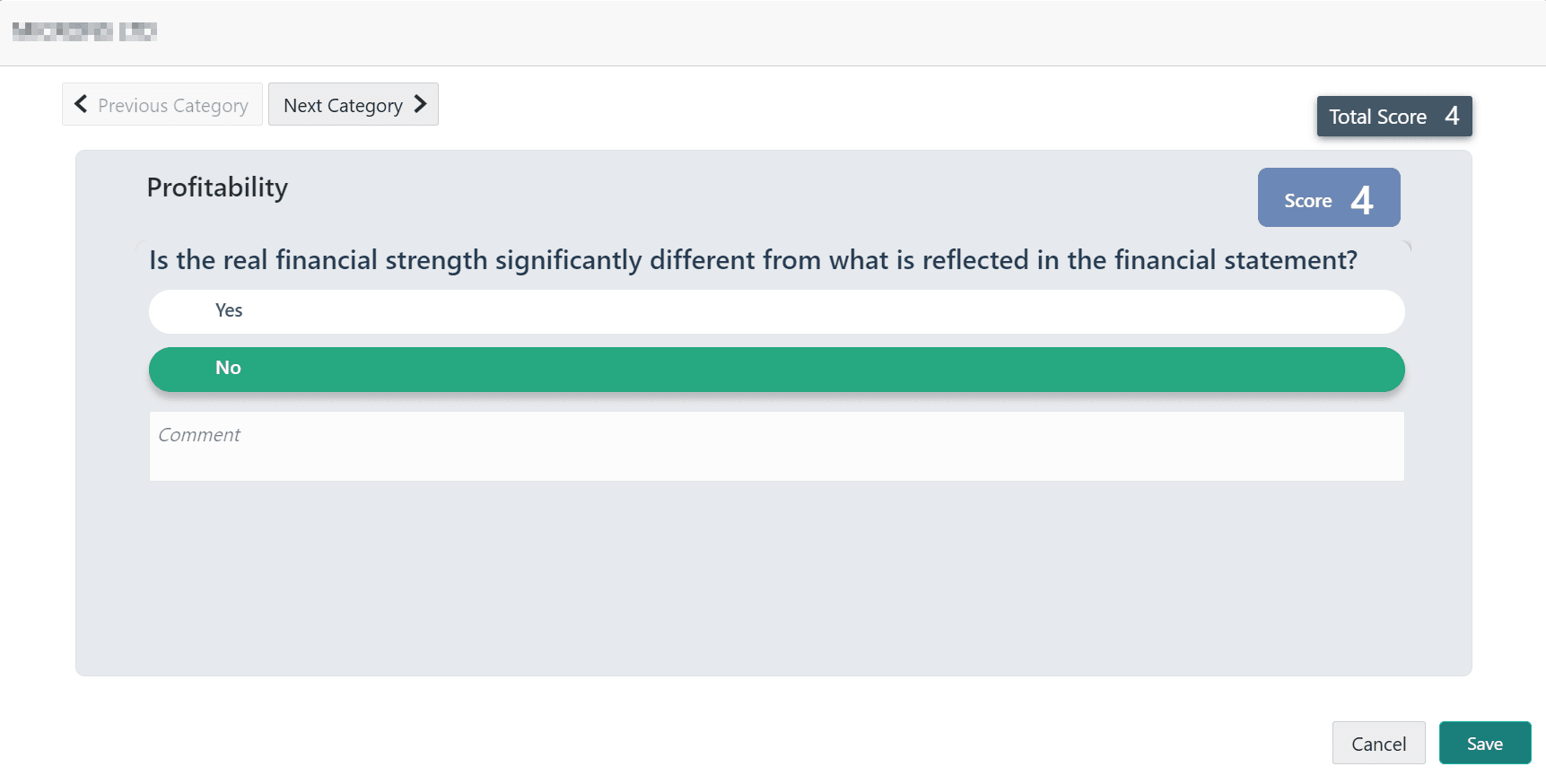Go to the Profitability section header
The image size is (1546, 784).
click(x=217, y=187)
